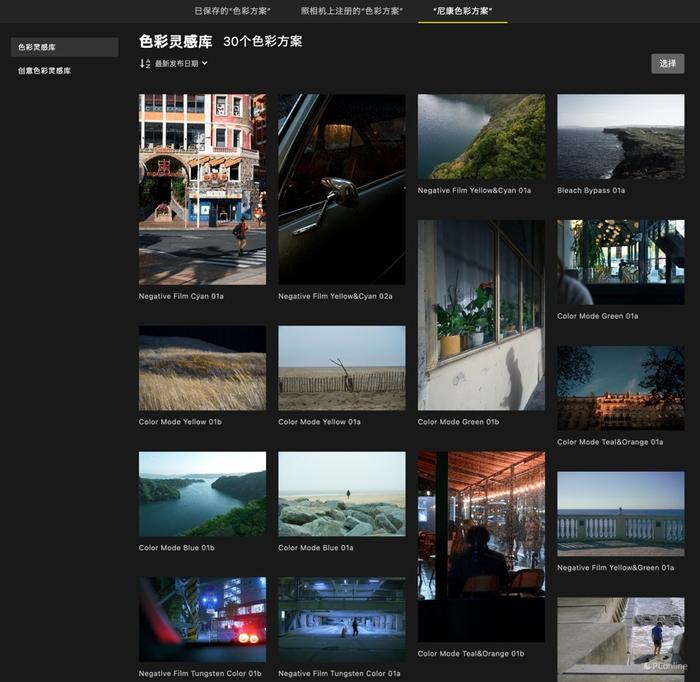This screenshot has height=682, width=700.
Task: Select the "尼康色彩方案" tab
Action: click(462, 11)
